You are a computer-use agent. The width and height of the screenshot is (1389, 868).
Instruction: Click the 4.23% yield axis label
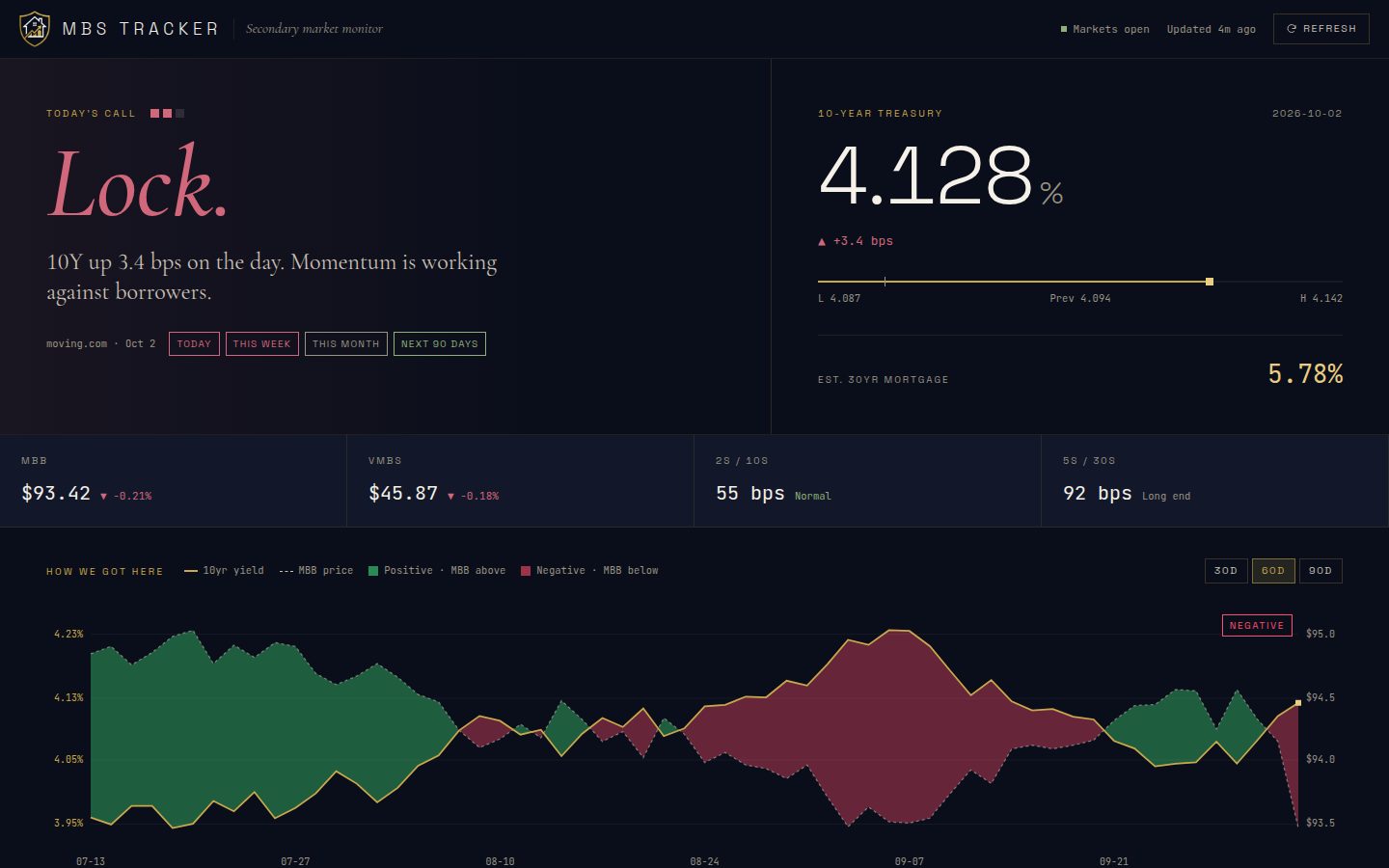[68, 635]
